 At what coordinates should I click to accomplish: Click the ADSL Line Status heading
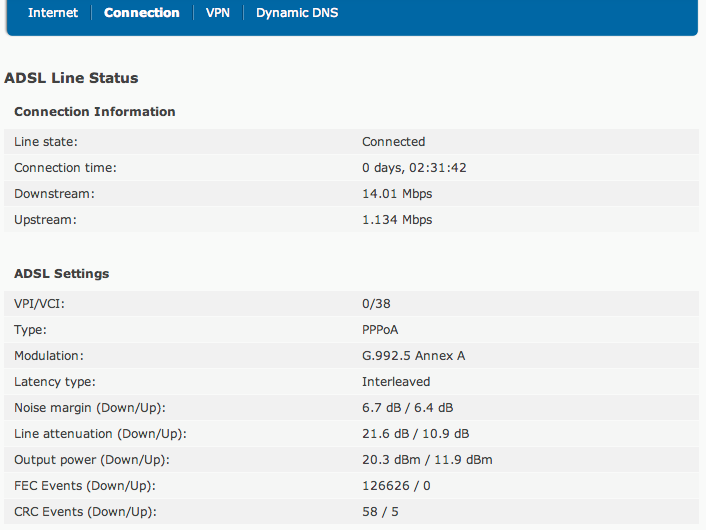click(71, 78)
